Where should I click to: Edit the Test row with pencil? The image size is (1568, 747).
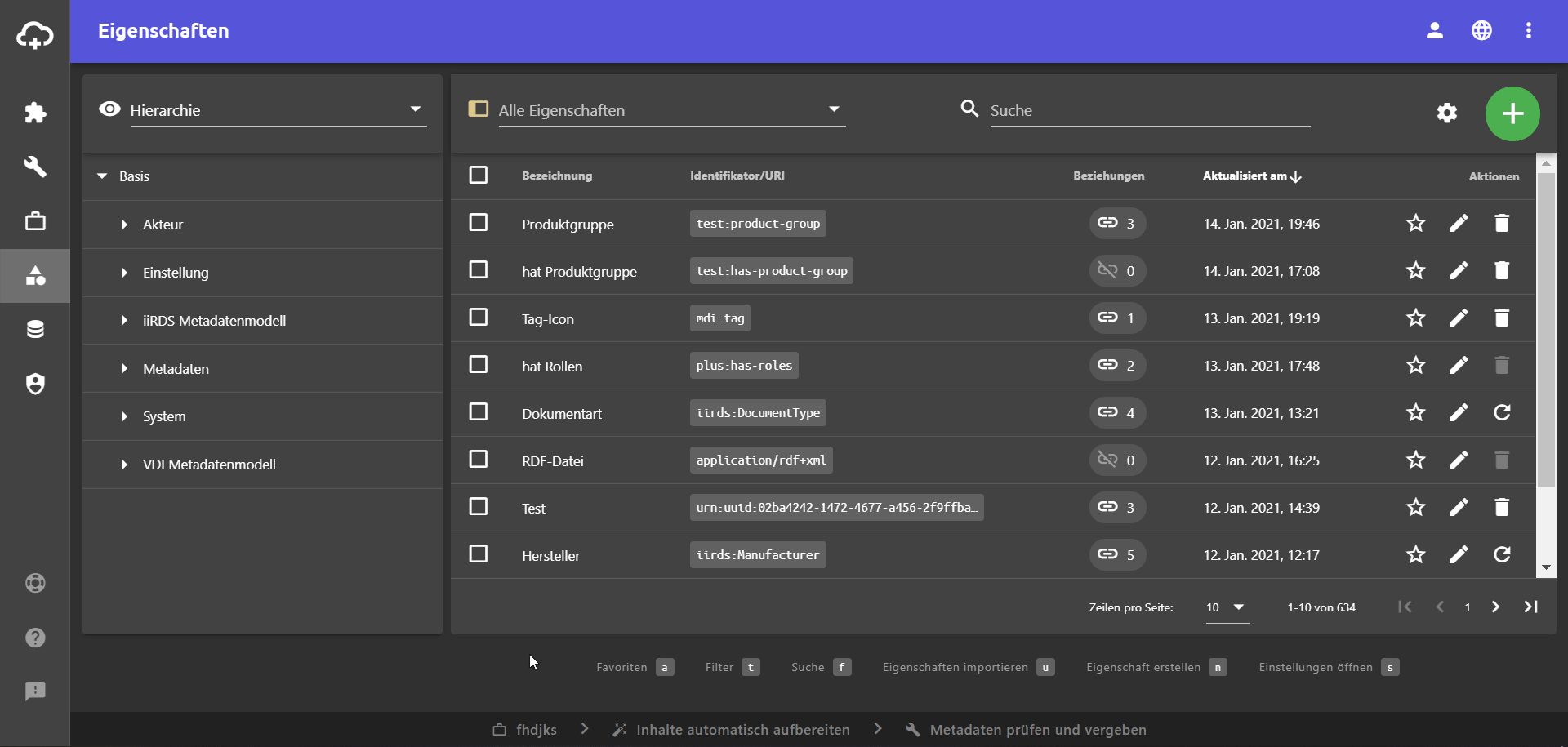pyautogui.click(x=1459, y=507)
